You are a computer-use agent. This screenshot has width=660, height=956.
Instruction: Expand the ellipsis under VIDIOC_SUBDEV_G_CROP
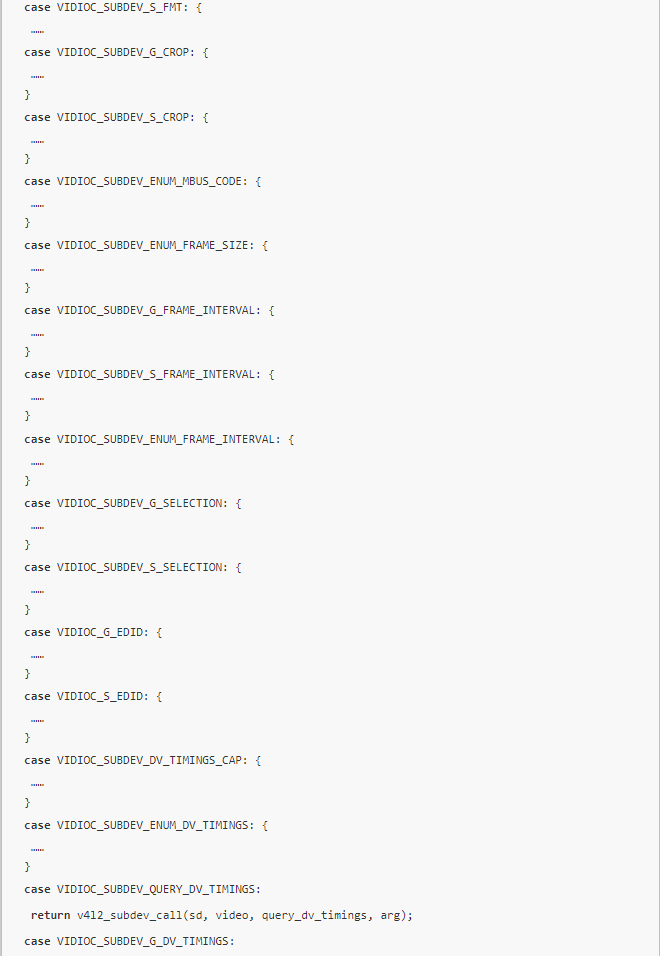(x=37, y=76)
